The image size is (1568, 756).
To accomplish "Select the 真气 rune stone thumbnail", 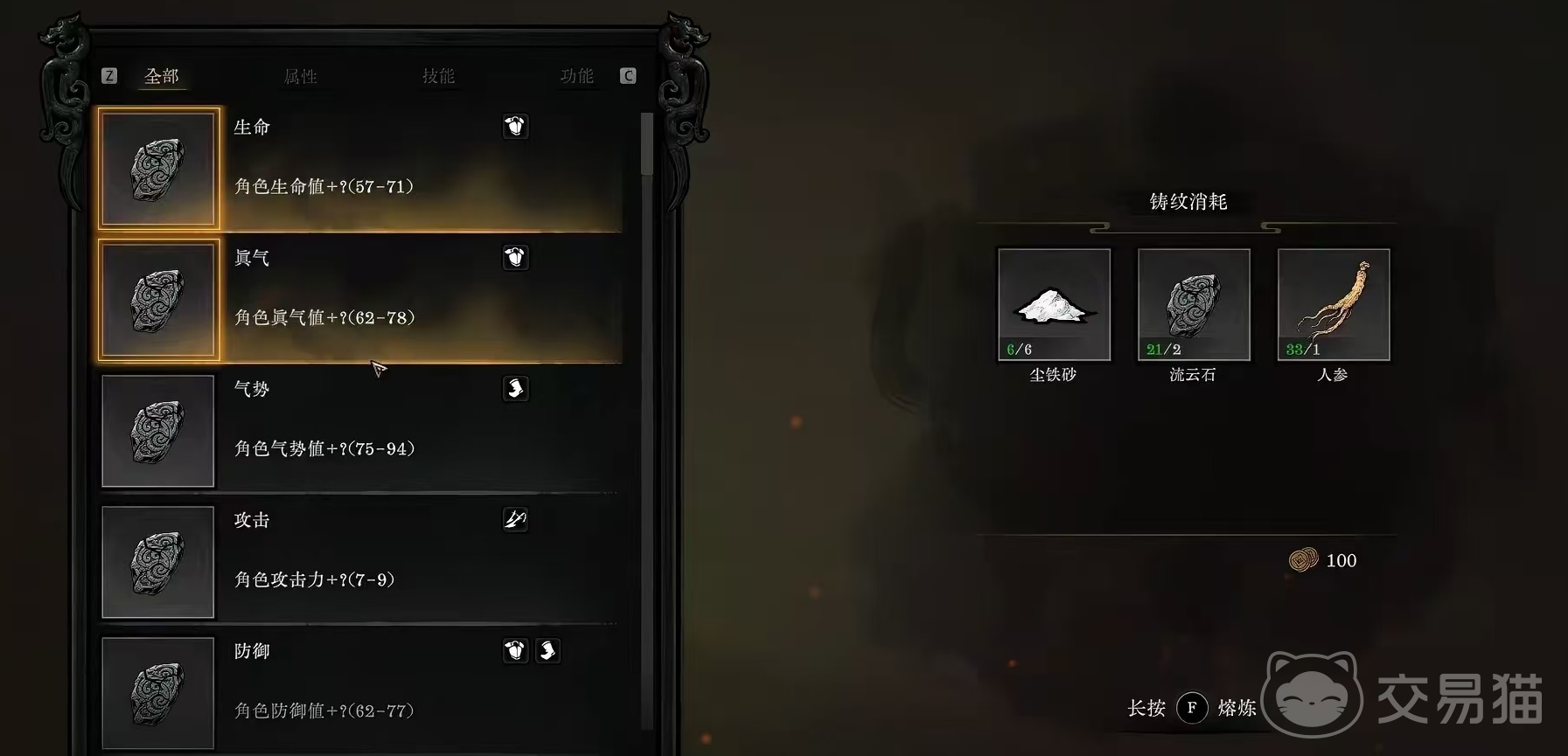I will [158, 300].
